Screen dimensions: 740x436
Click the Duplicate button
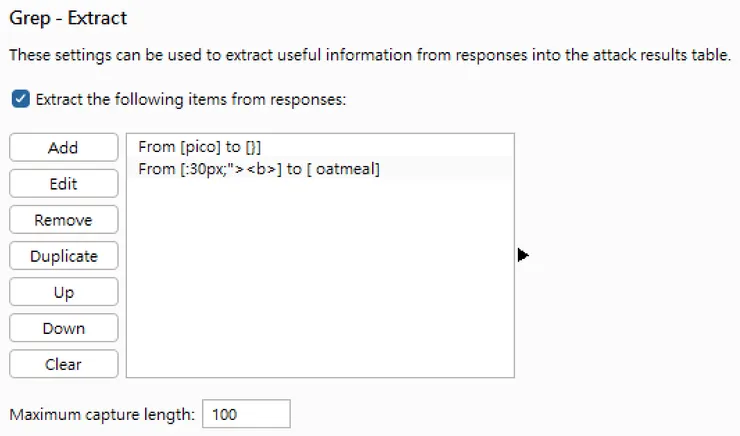(63, 256)
